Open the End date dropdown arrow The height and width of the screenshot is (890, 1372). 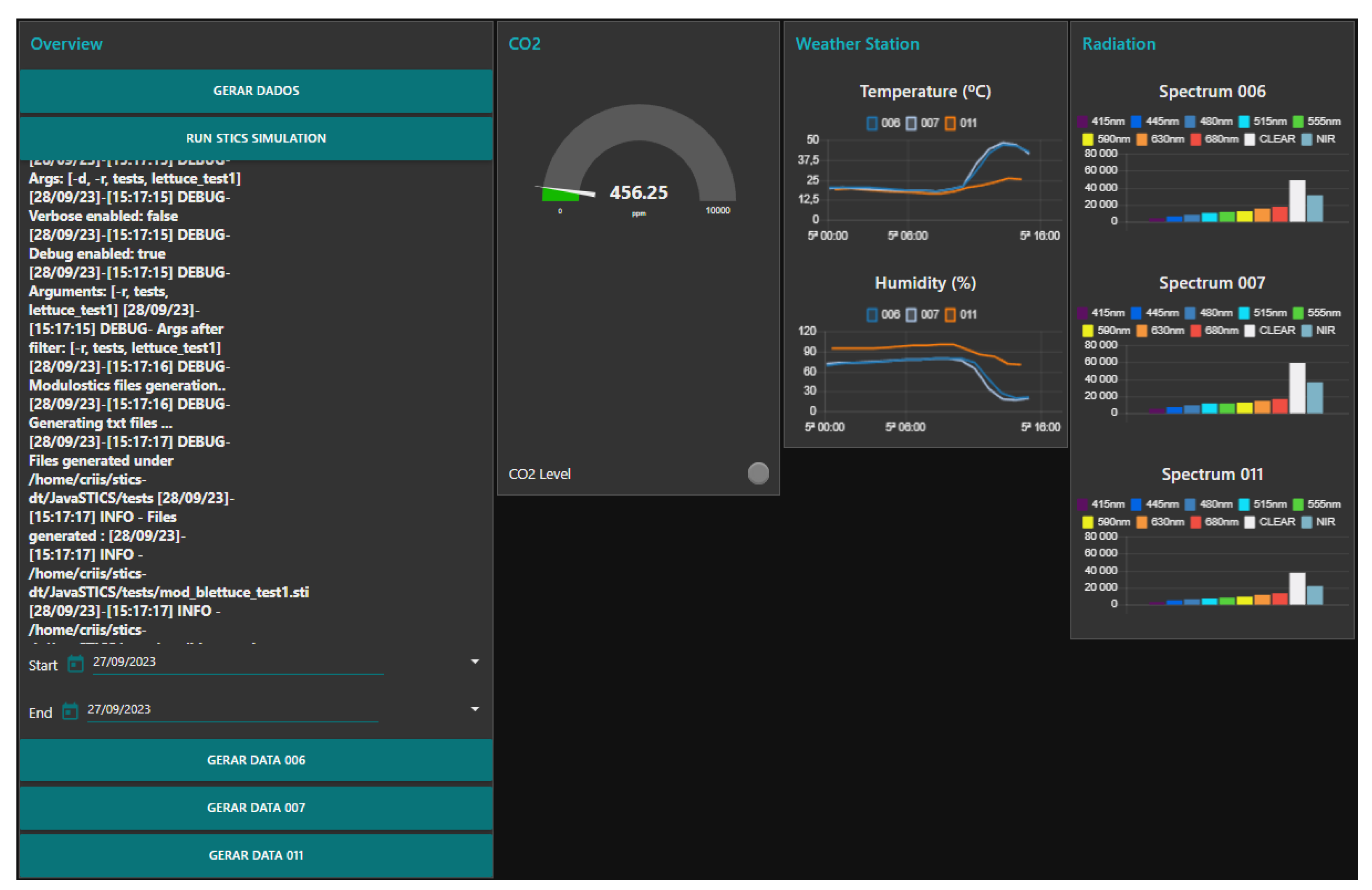tap(475, 708)
